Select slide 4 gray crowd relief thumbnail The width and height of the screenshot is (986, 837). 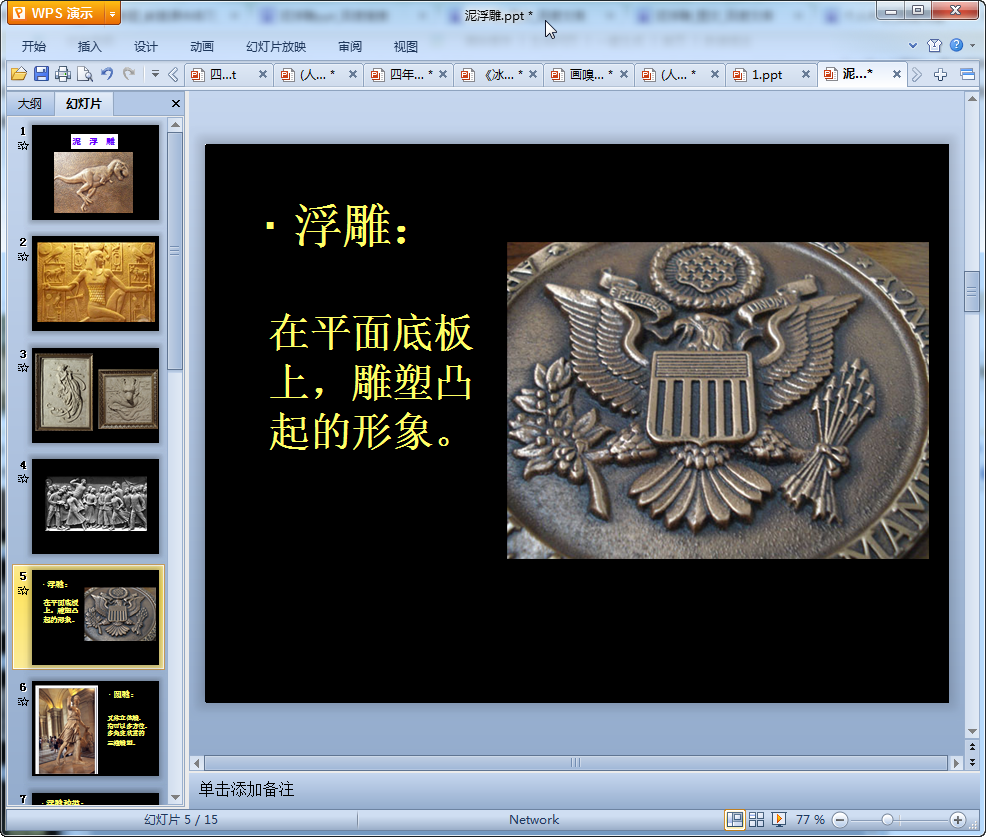tap(96, 507)
